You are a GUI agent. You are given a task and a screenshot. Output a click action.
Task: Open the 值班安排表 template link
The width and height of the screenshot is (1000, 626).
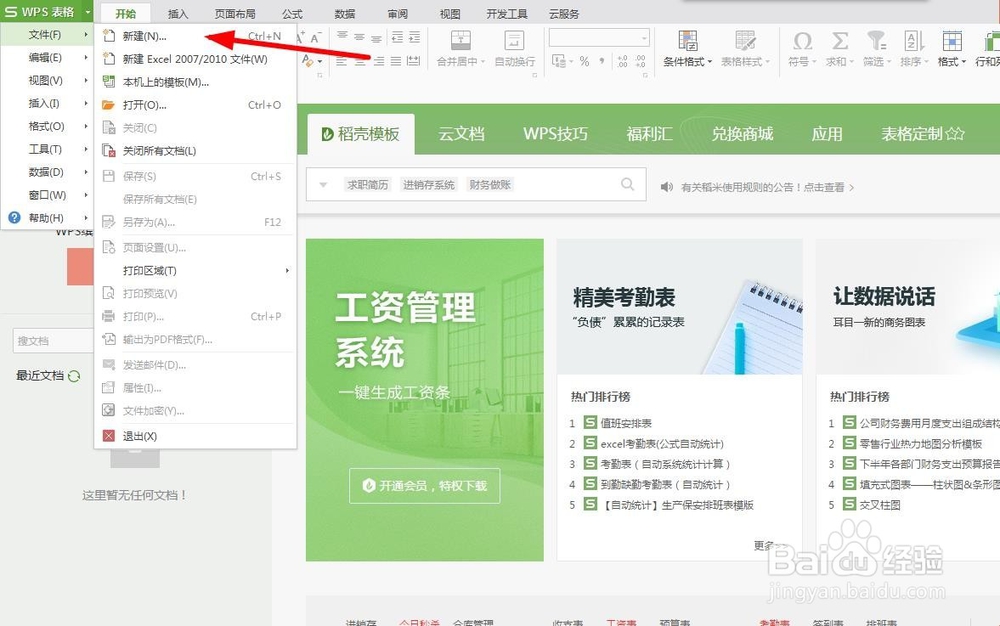(626, 423)
